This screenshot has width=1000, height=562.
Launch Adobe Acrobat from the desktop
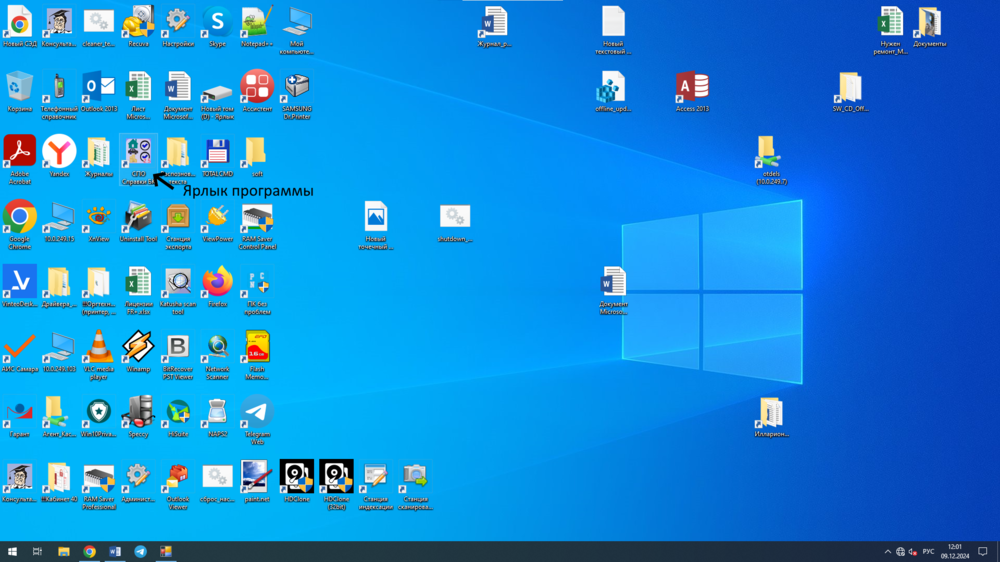(19, 160)
